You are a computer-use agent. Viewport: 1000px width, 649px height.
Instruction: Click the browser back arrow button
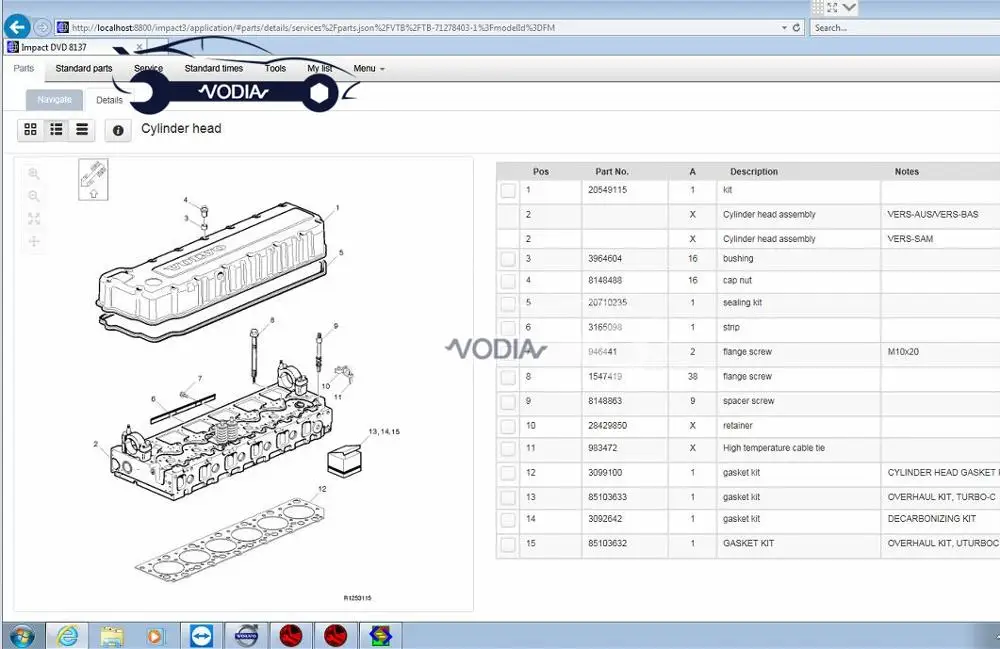pos(17,27)
